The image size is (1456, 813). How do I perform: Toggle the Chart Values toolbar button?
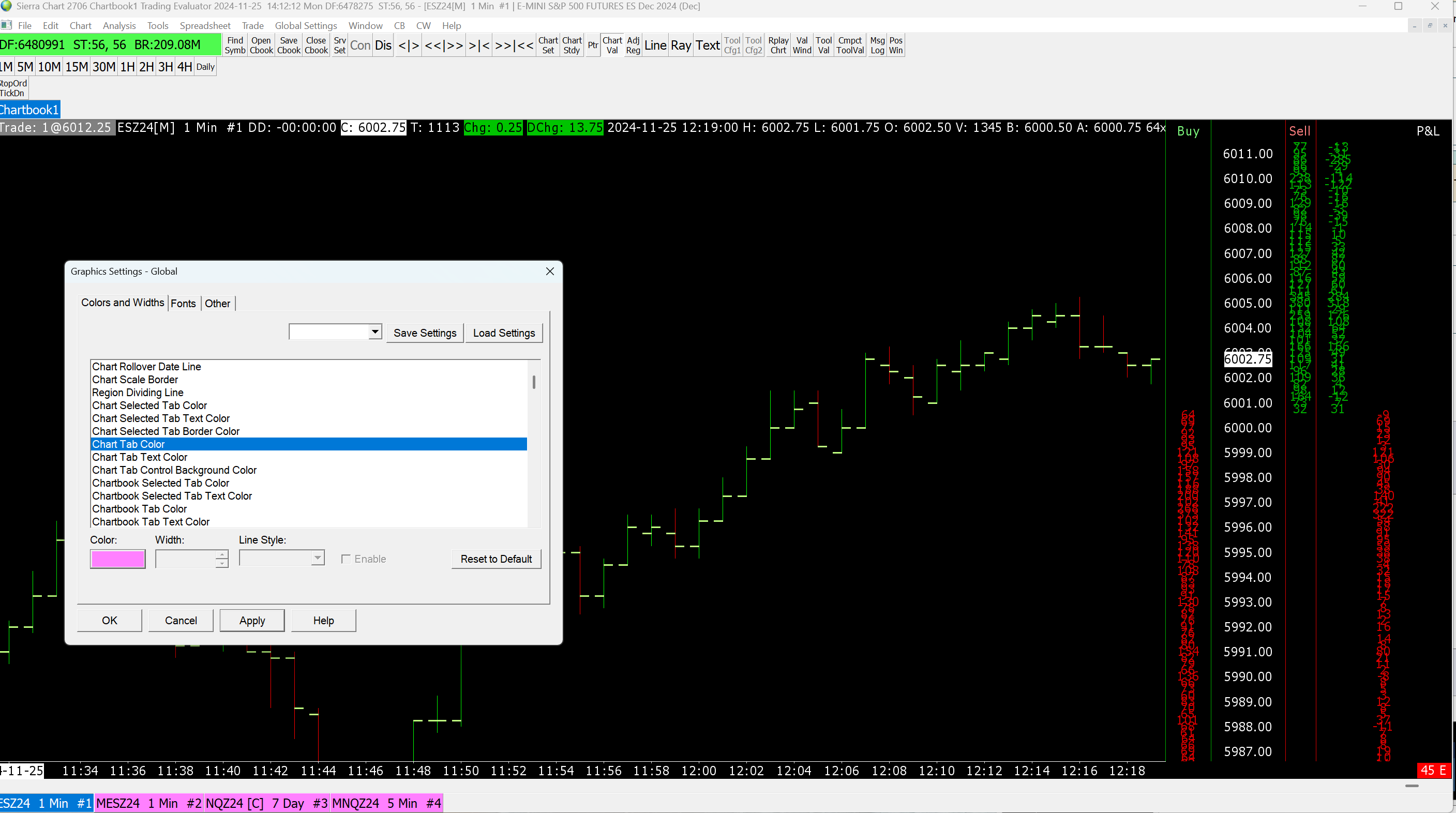tap(611, 45)
